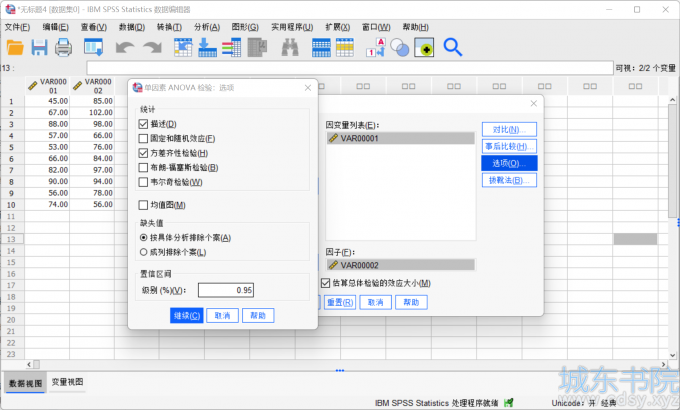Click the binoculars Find icon
This screenshot has width=680, height=410.
[290, 47]
